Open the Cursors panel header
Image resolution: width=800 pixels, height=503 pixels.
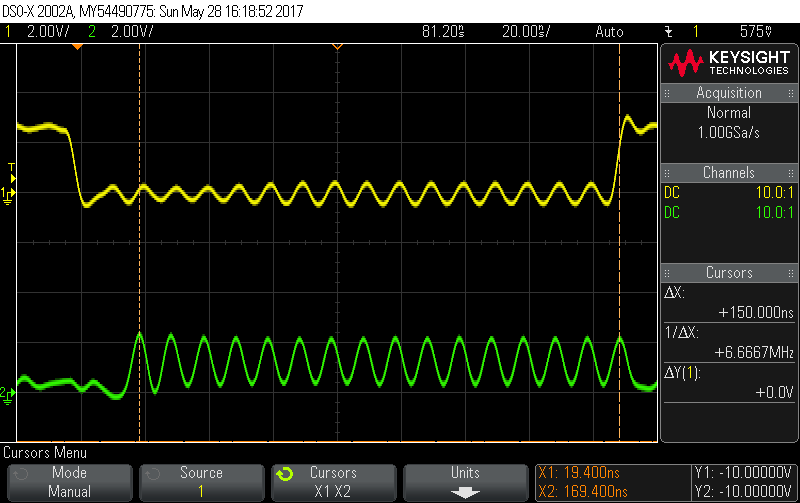tap(729, 272)
